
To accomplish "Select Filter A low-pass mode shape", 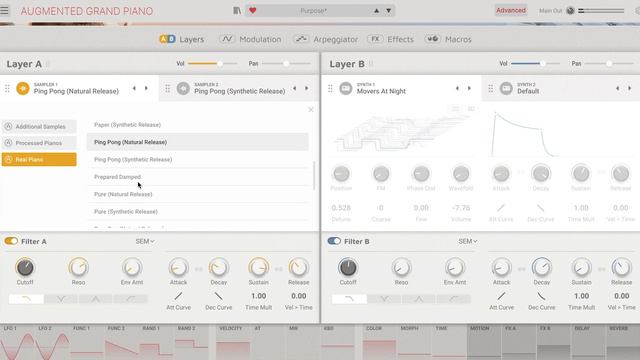I will (26, 299).
